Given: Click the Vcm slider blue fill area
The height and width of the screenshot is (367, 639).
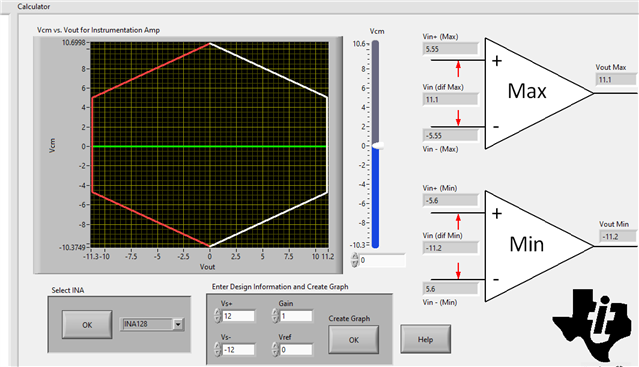Looking at the screenshot, I should click(375, 198).
